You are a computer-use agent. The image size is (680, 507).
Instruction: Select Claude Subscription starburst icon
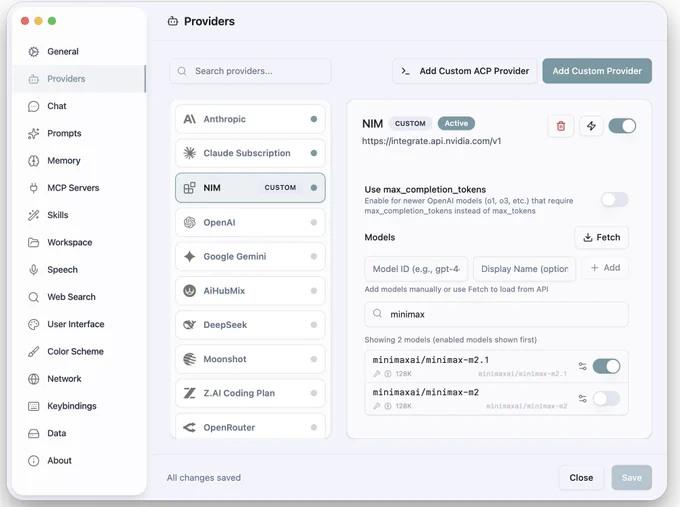coord(190,153)
